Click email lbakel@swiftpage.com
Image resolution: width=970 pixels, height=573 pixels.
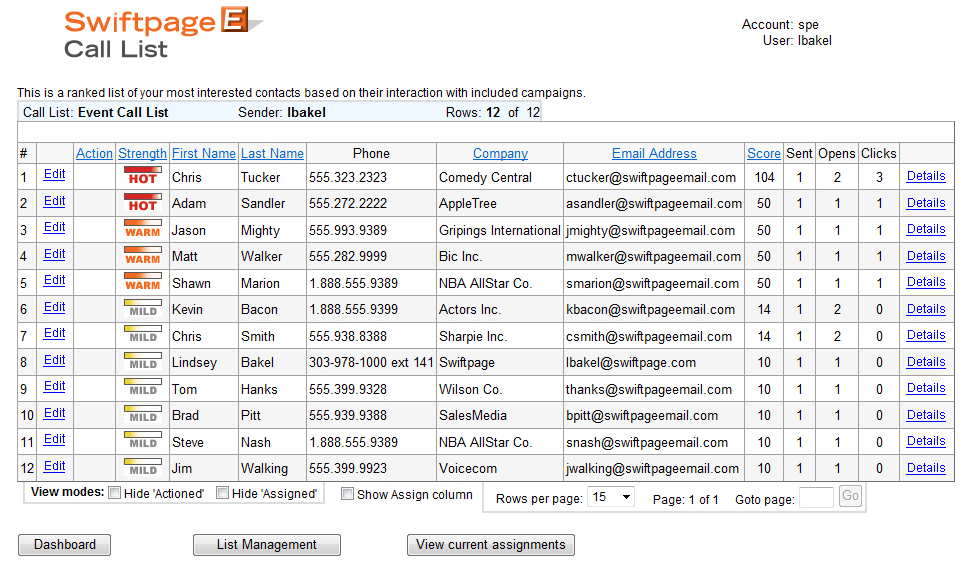point(630,363)
